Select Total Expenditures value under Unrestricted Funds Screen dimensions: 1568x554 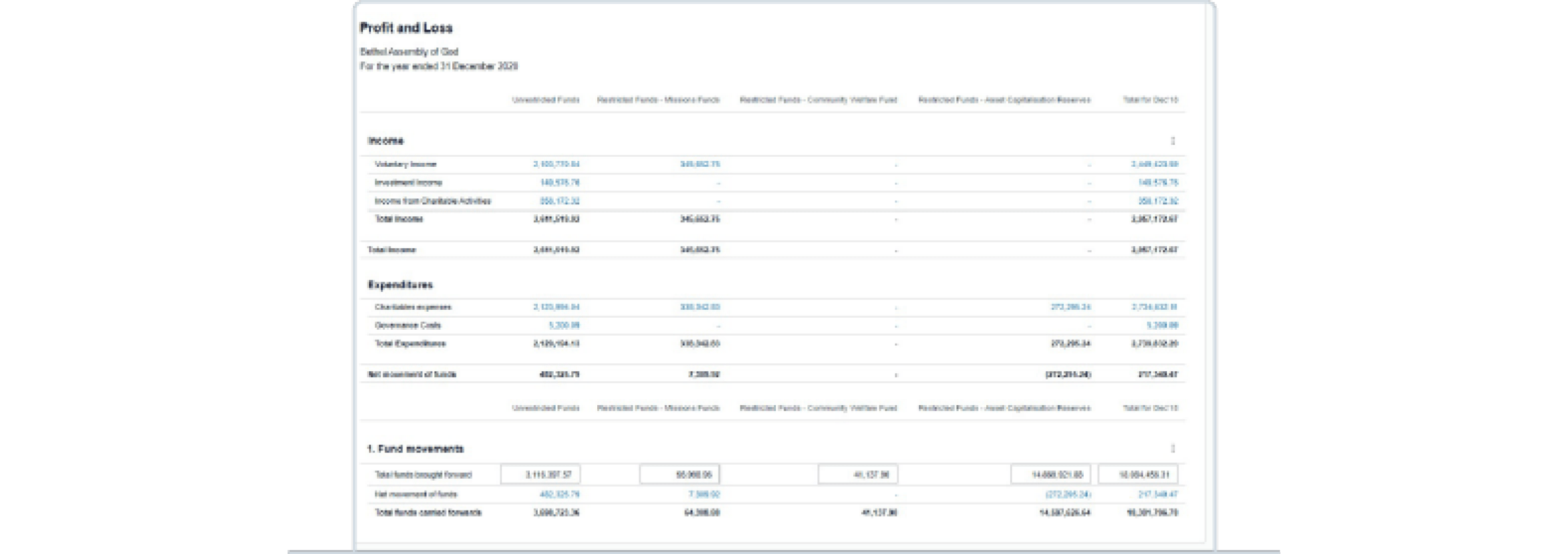point(556,344)
